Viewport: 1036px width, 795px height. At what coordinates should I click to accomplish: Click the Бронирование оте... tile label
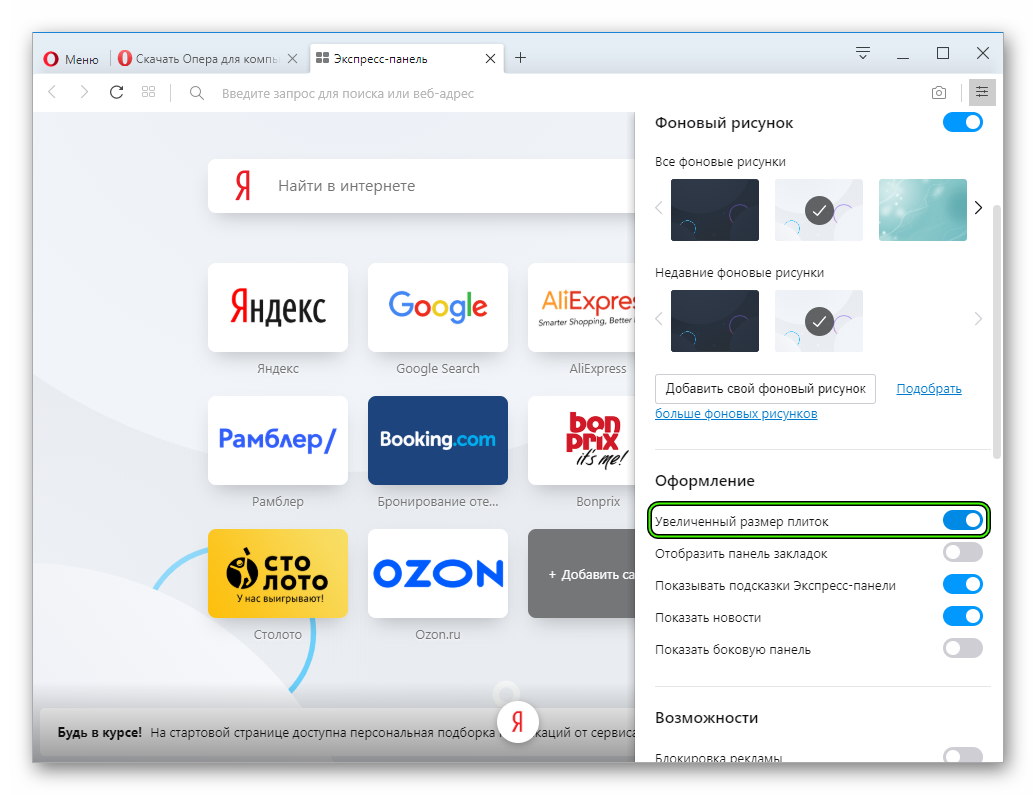point(437,502)
